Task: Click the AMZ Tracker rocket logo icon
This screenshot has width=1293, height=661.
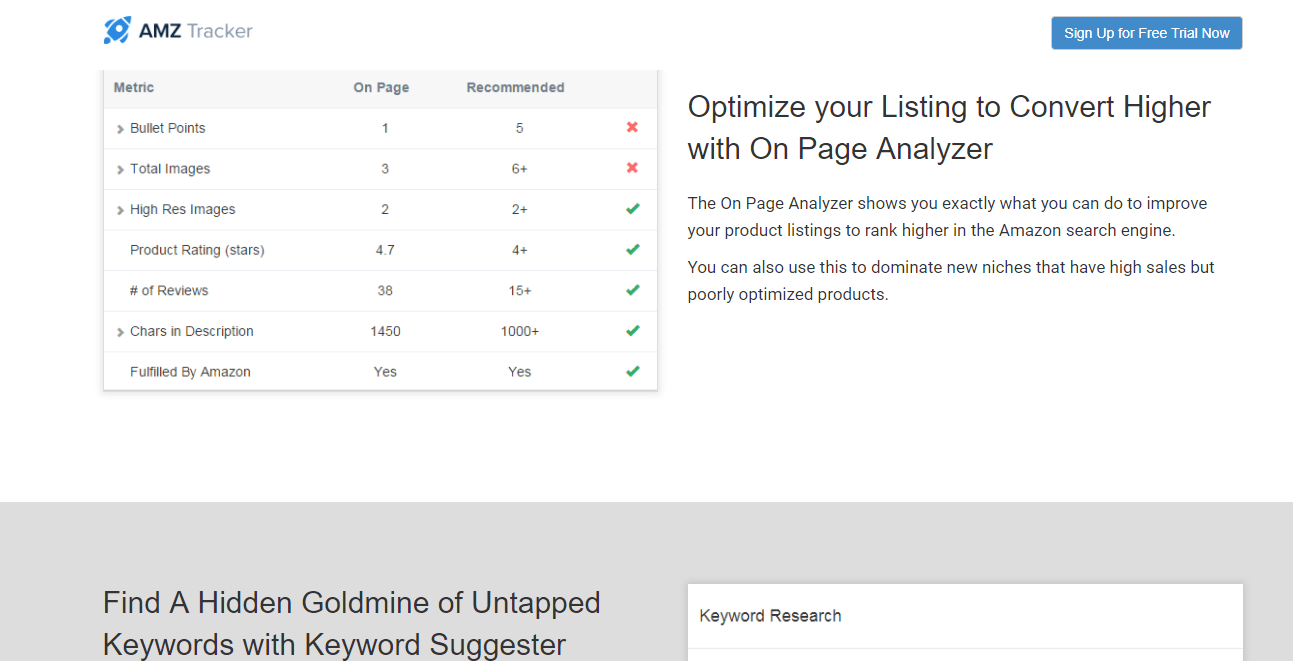Action: [117, 30]
